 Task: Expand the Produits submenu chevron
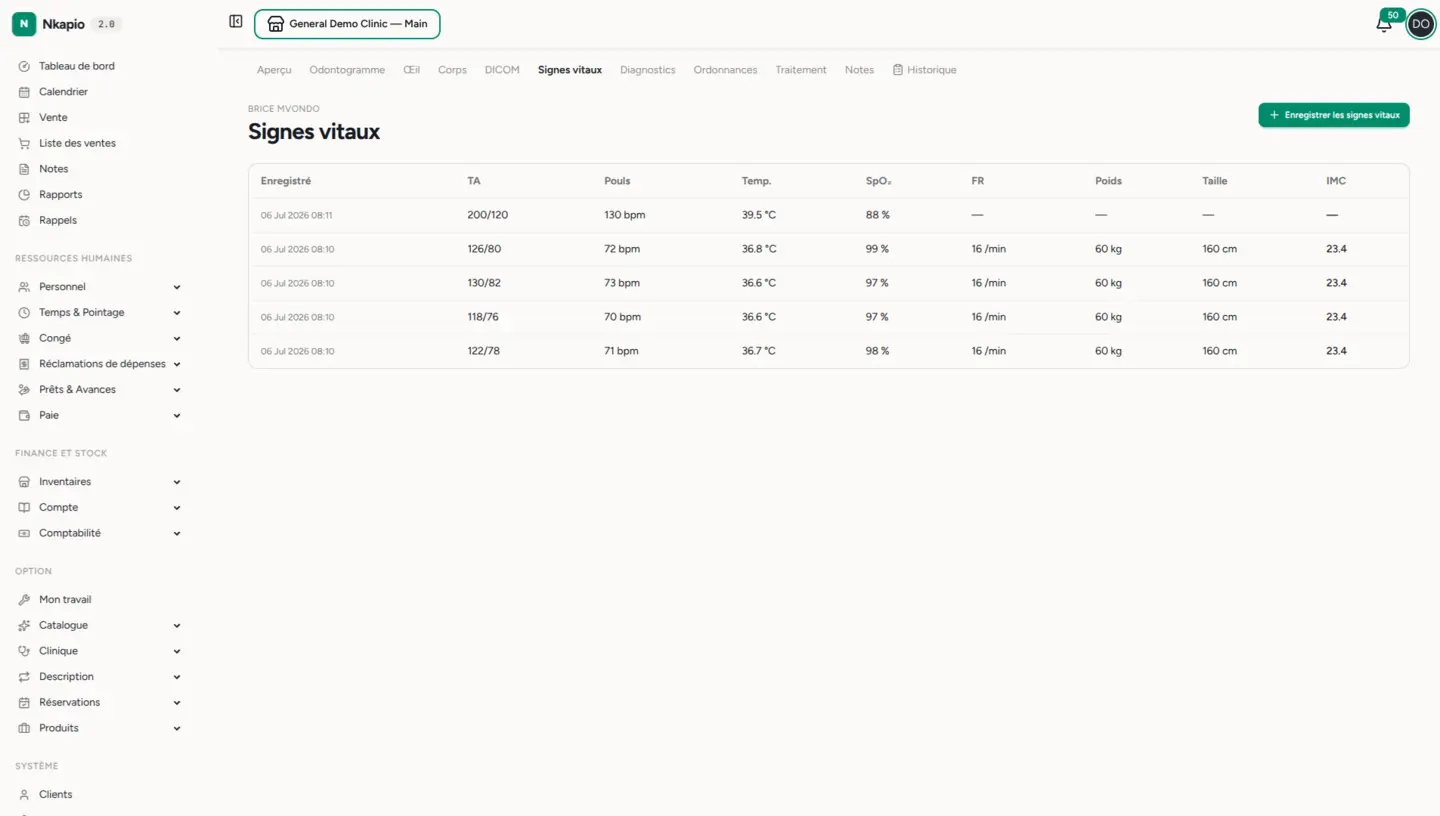[177, 728]
